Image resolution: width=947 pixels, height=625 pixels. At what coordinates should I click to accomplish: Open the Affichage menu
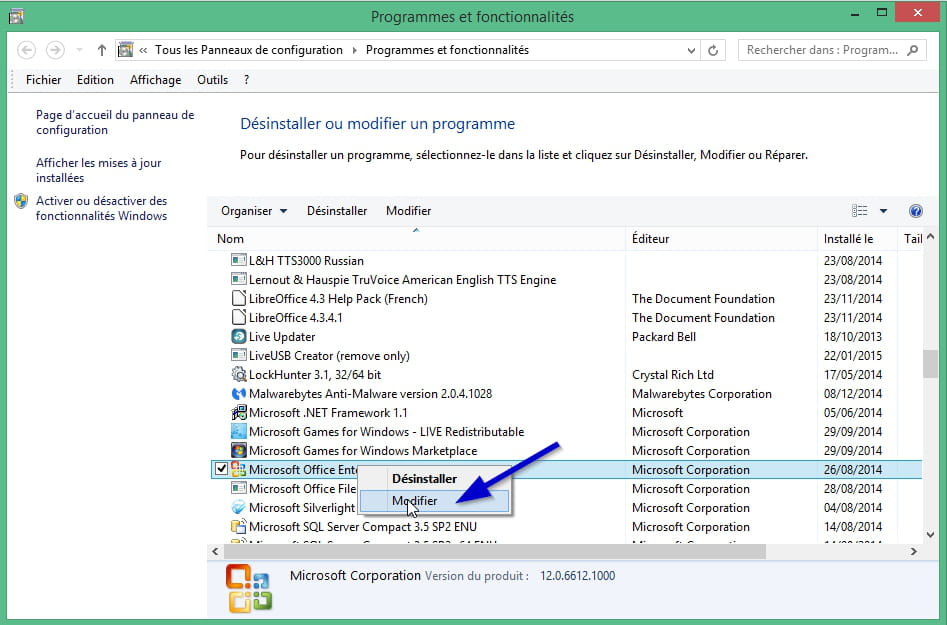tap(155, 80)
